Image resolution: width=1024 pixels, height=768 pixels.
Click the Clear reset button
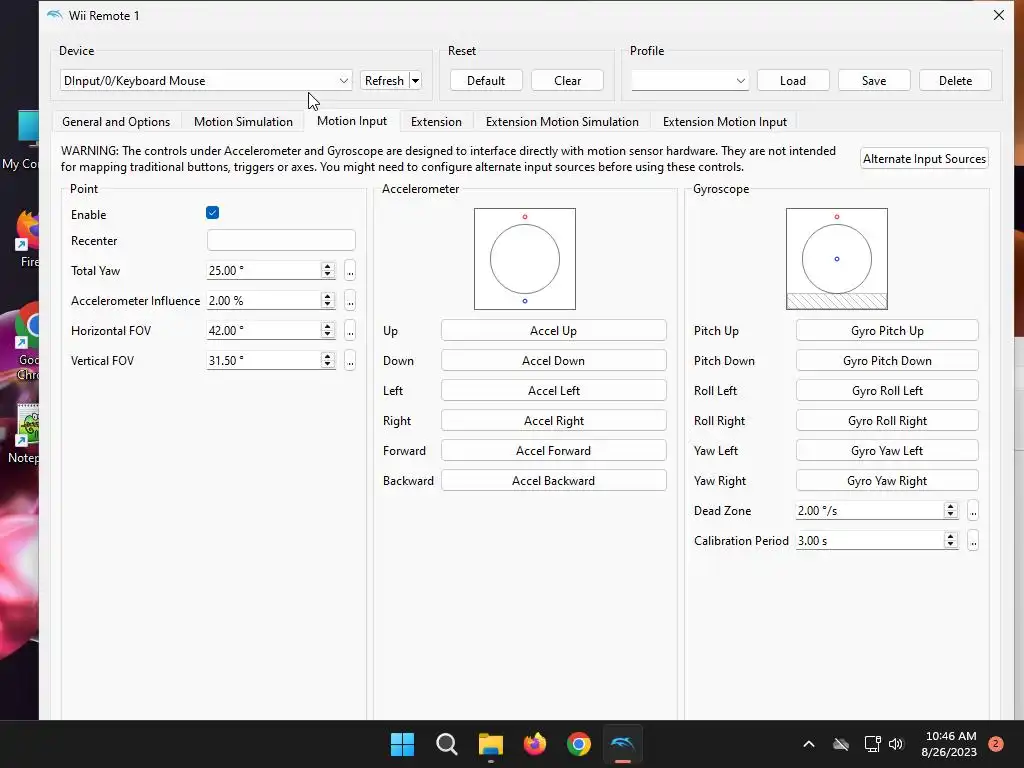point(568,80)
